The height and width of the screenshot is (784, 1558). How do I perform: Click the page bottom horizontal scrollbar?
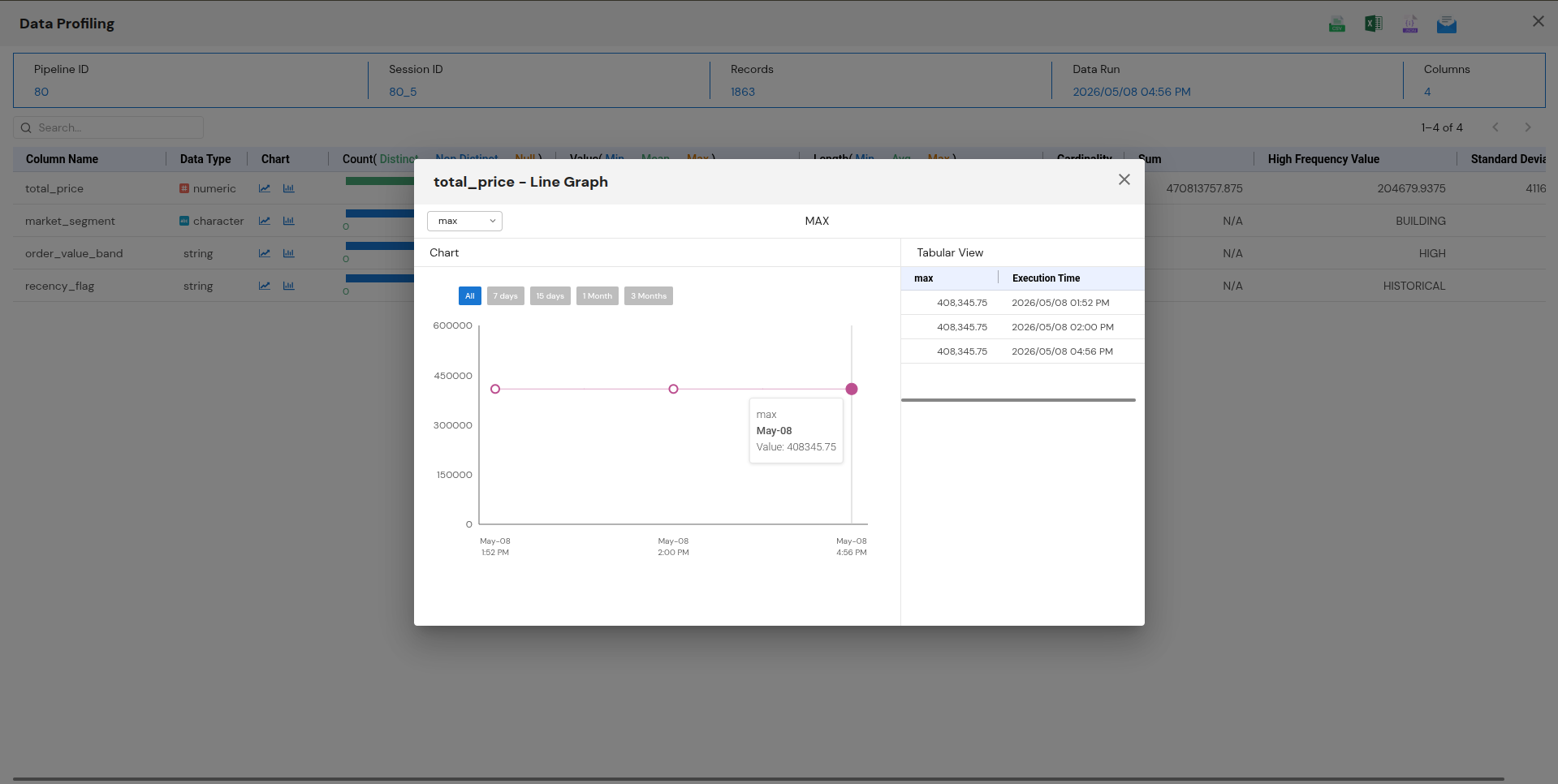(758, 779)
